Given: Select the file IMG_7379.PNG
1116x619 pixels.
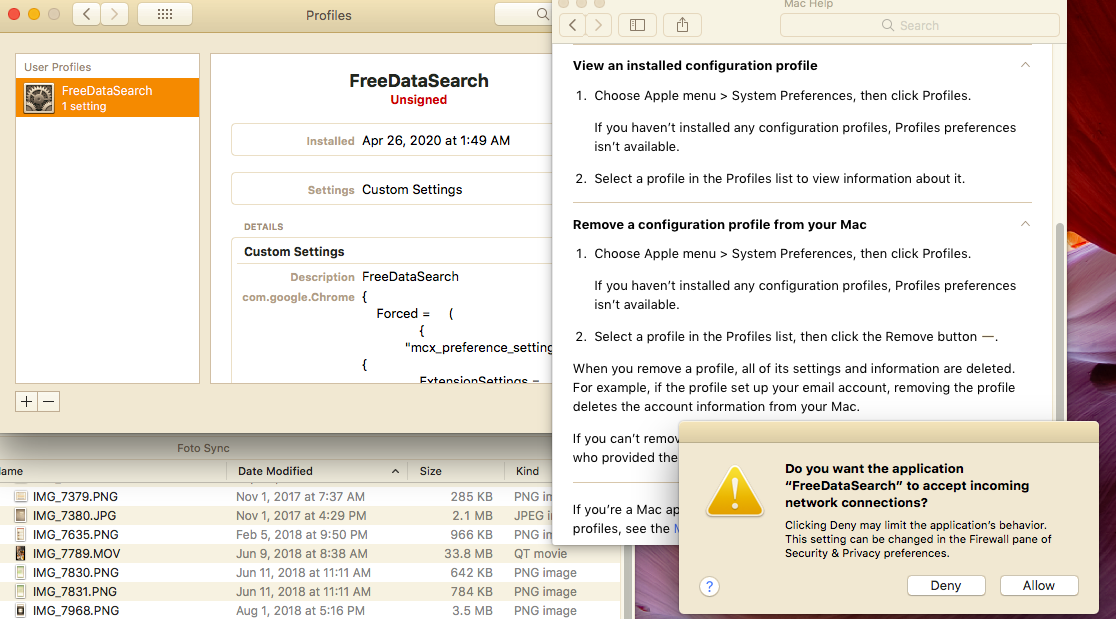Looking at the screenshot, I should pos(75,497).
